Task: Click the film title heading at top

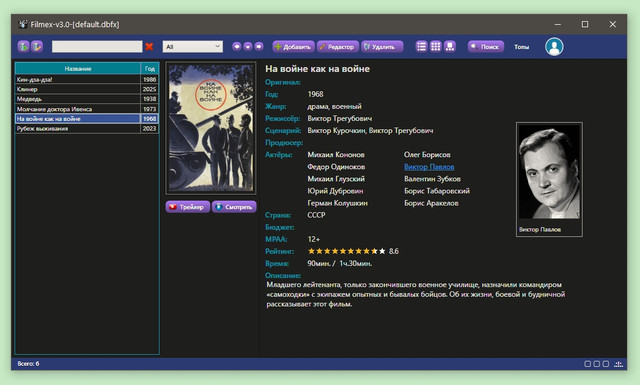Action: click(x=318, y=69)
